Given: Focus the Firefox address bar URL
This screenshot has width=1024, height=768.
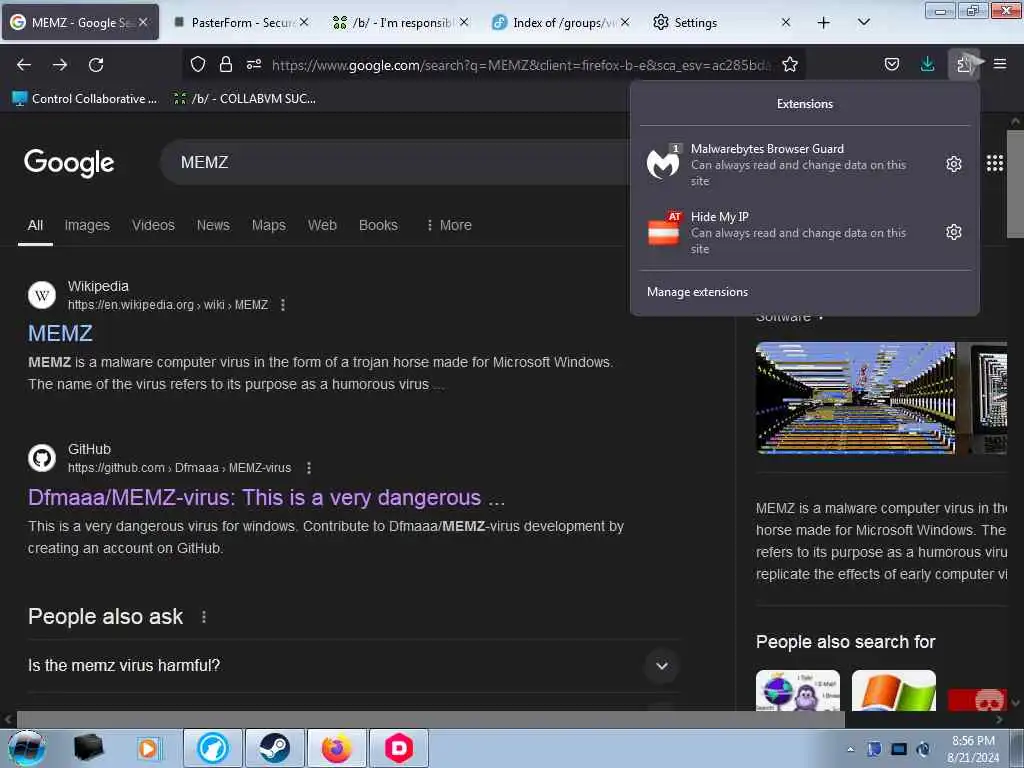Looking at the screenshot, I should pos(521,65).
